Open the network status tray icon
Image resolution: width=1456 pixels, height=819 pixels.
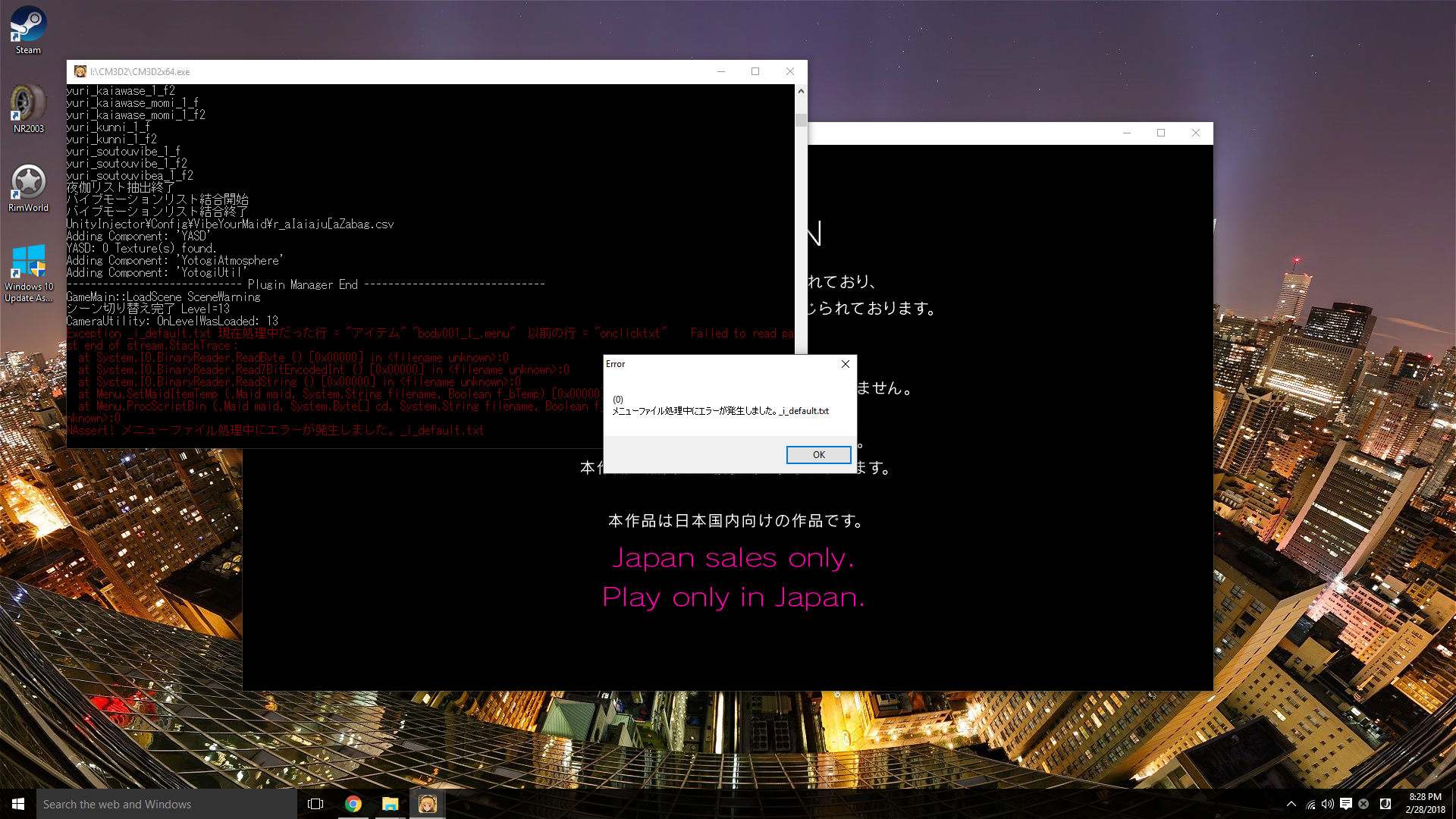click(1310, 804)
